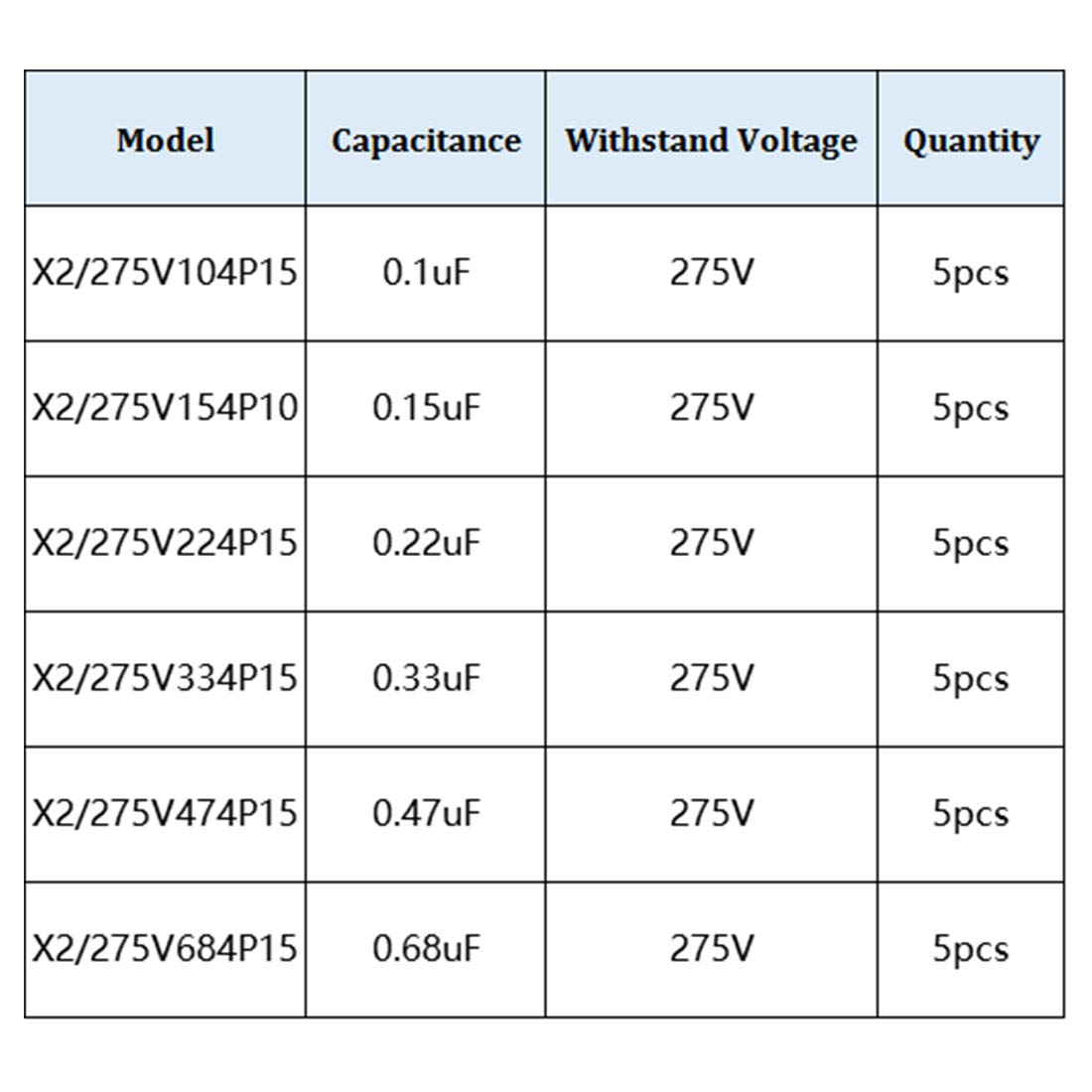1092x1092 pixels.
Task: Select 5pcs in the X2/275V684P15 row
Action: [971, 948]
